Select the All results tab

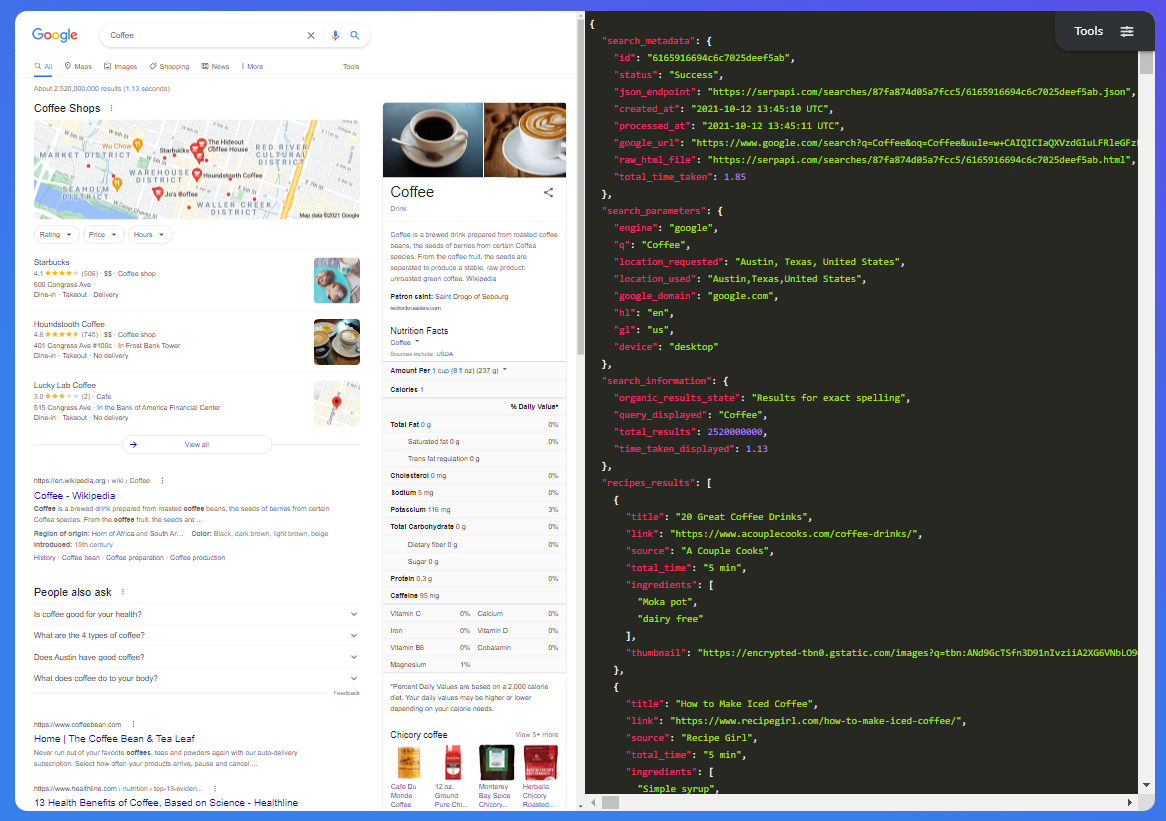(x=43, y=66)
